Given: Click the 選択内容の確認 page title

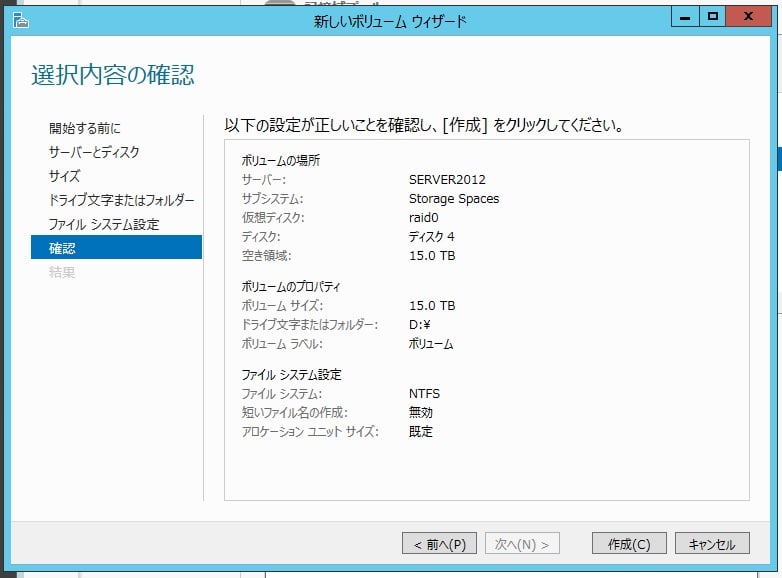Looking at the screenshot, I should point(113,75).
